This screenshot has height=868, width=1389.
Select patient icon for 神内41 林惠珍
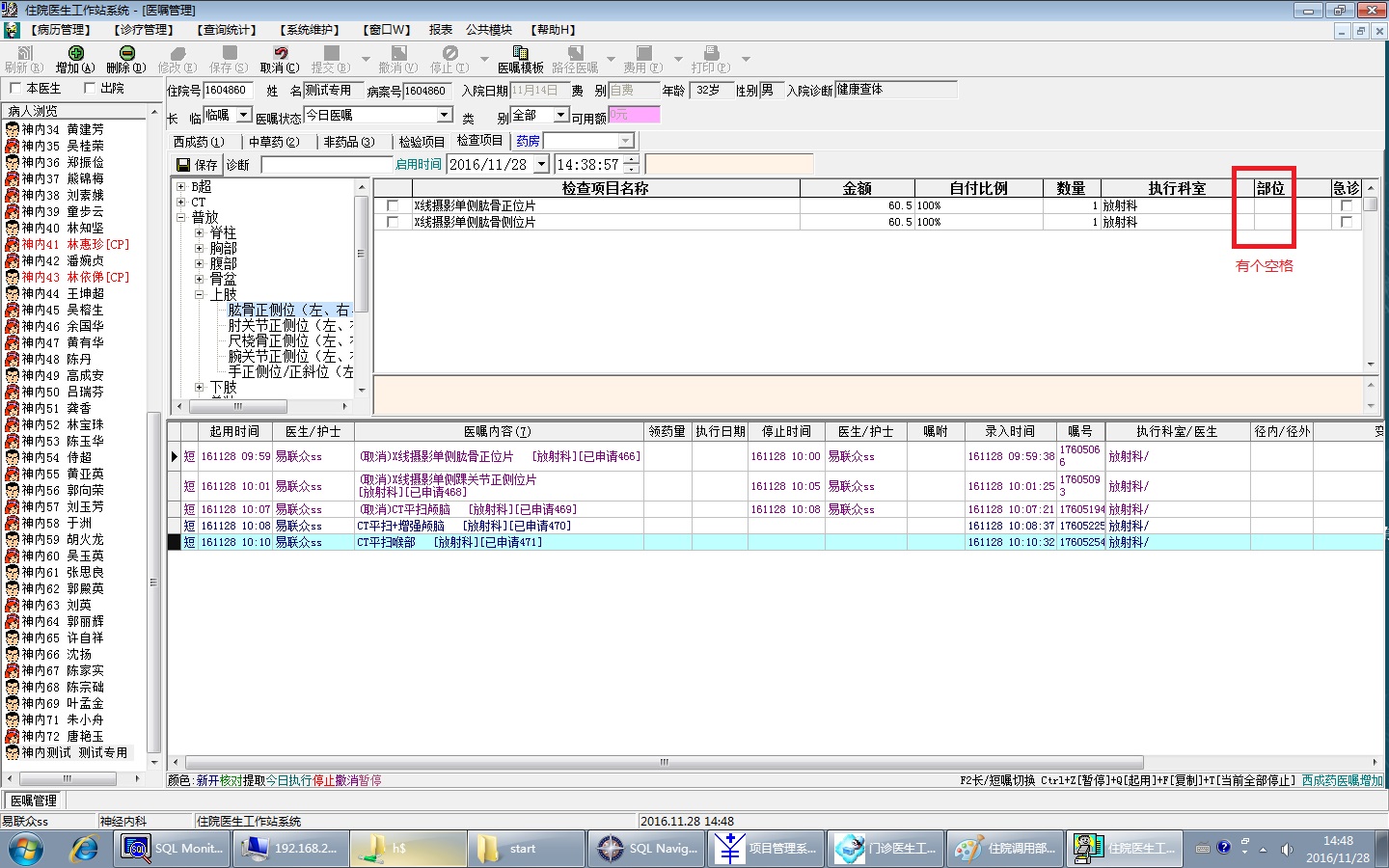tap(13, 245)
